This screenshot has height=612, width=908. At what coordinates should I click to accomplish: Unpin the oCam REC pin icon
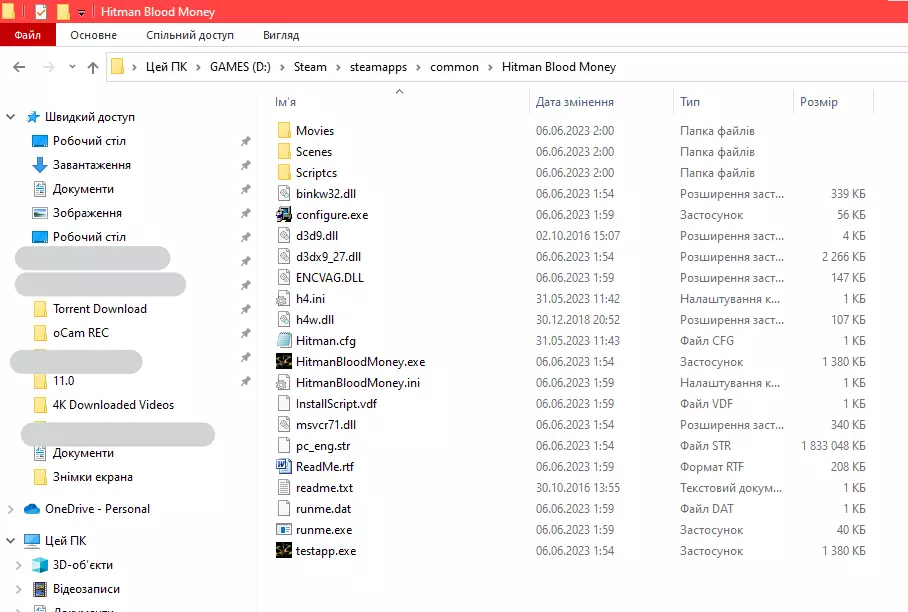(x=246, y=333)
